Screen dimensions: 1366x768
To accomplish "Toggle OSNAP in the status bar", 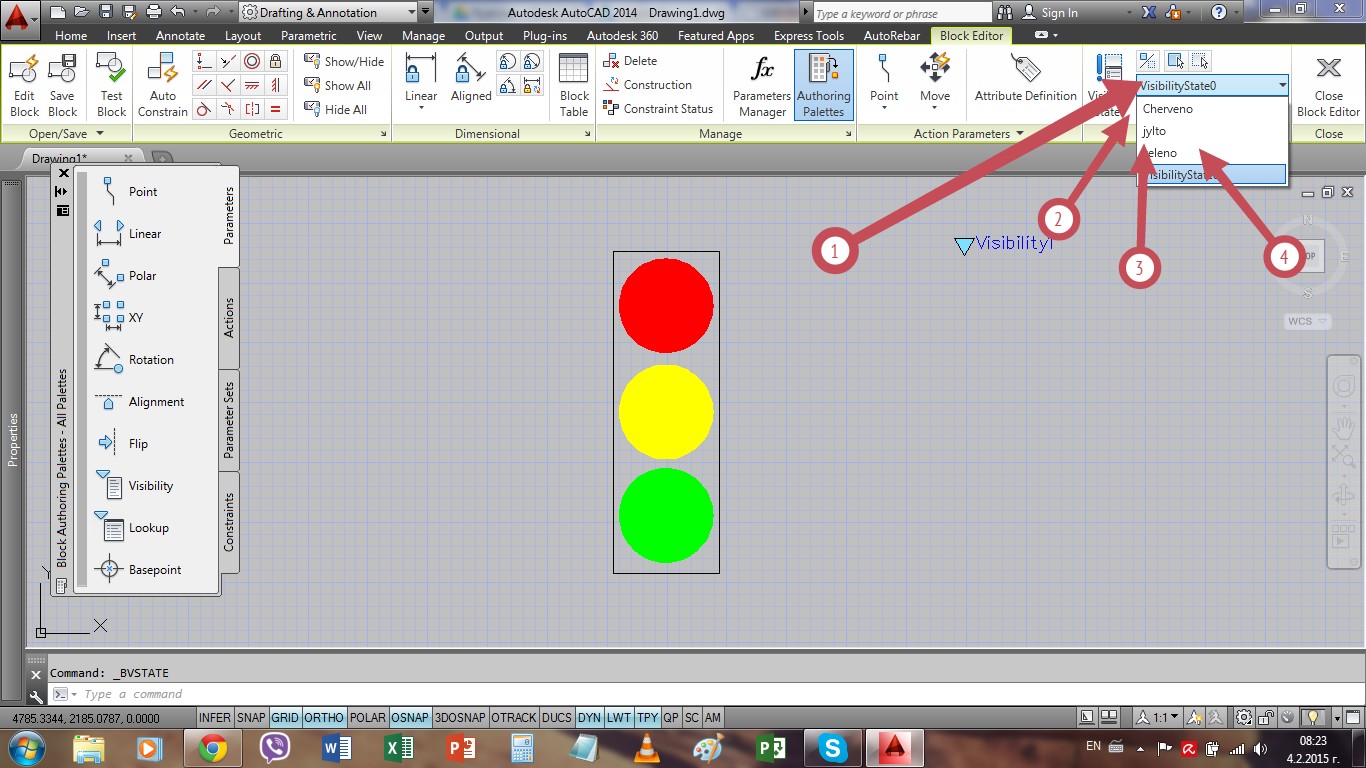I will pos(410,717).
